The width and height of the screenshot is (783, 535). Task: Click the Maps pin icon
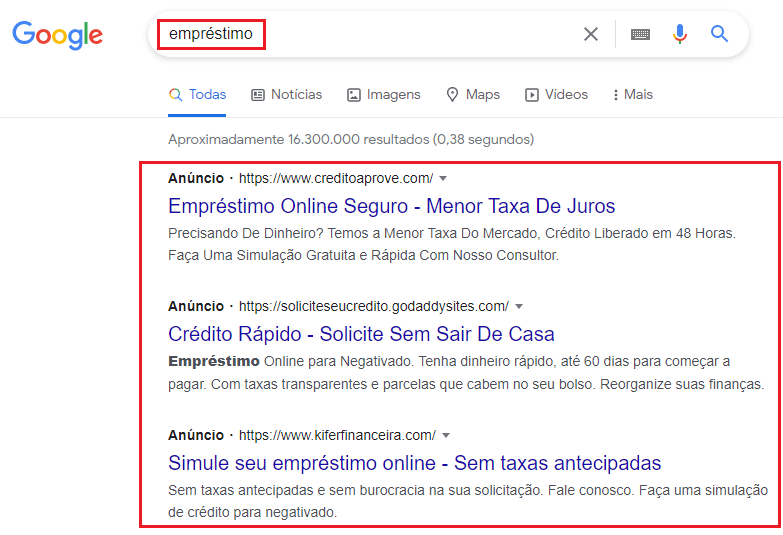point(452,94)
